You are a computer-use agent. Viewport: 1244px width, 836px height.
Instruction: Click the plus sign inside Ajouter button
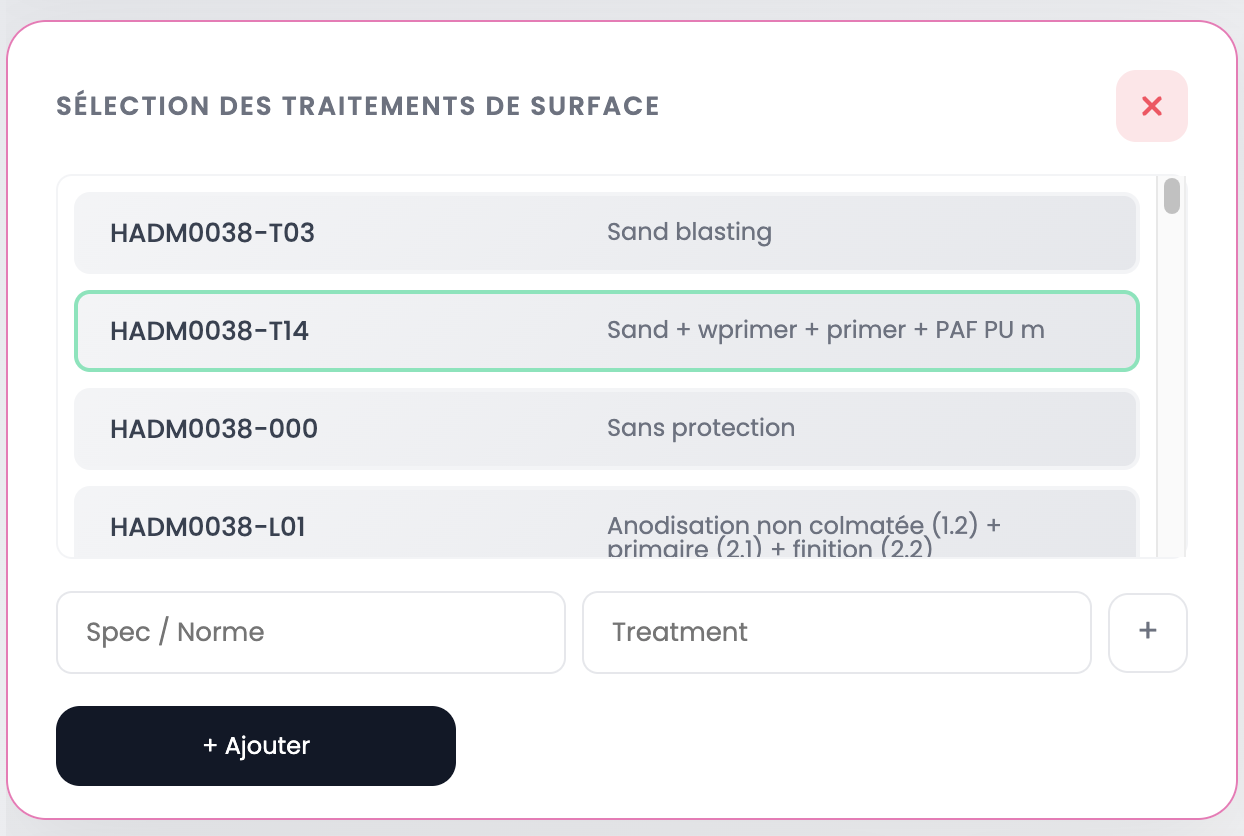[209, 745]
